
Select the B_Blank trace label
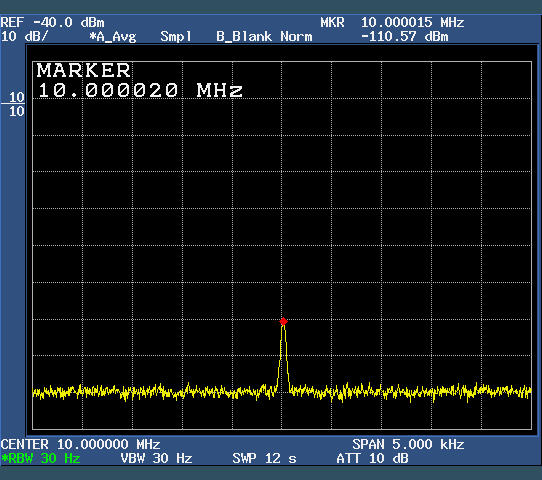coord(244,36)
